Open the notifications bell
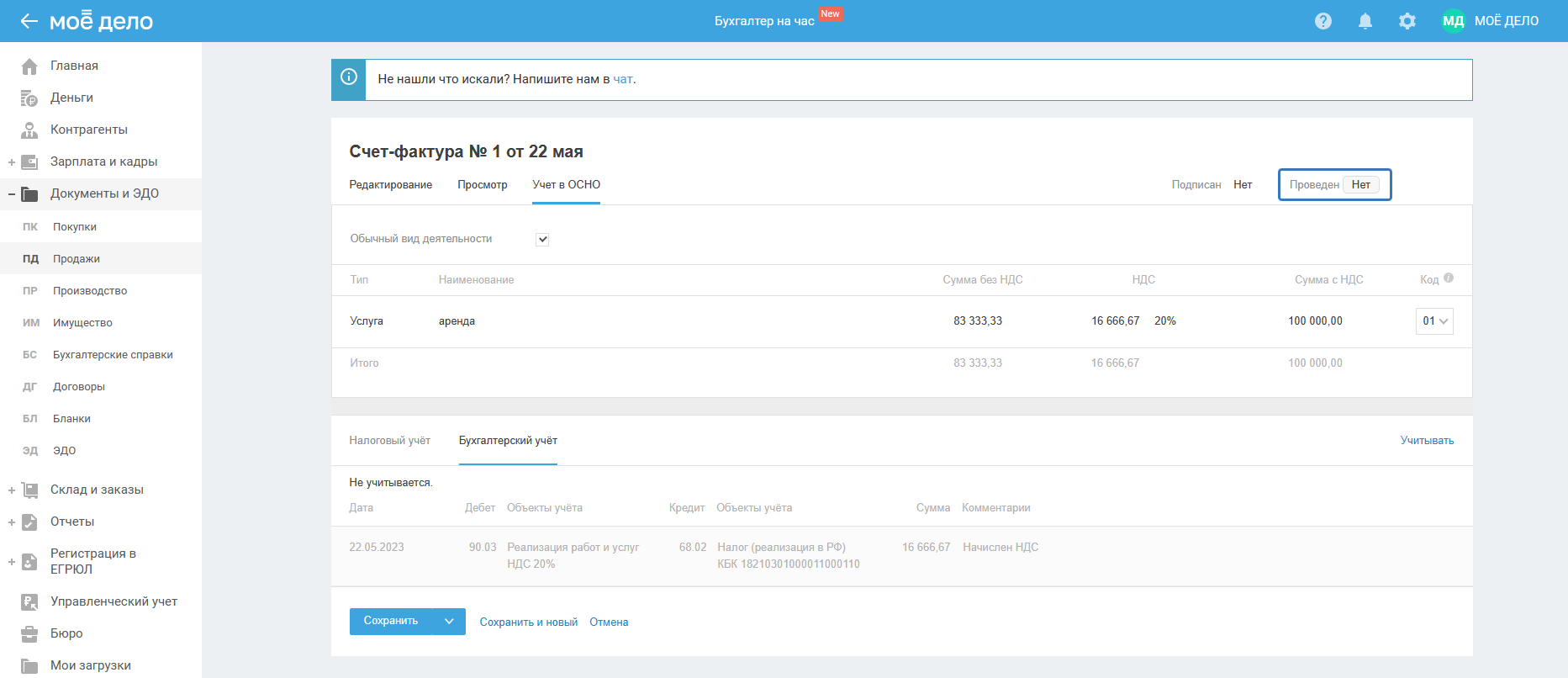This screenshot has height=678, width=1568. coord(1365,21)
